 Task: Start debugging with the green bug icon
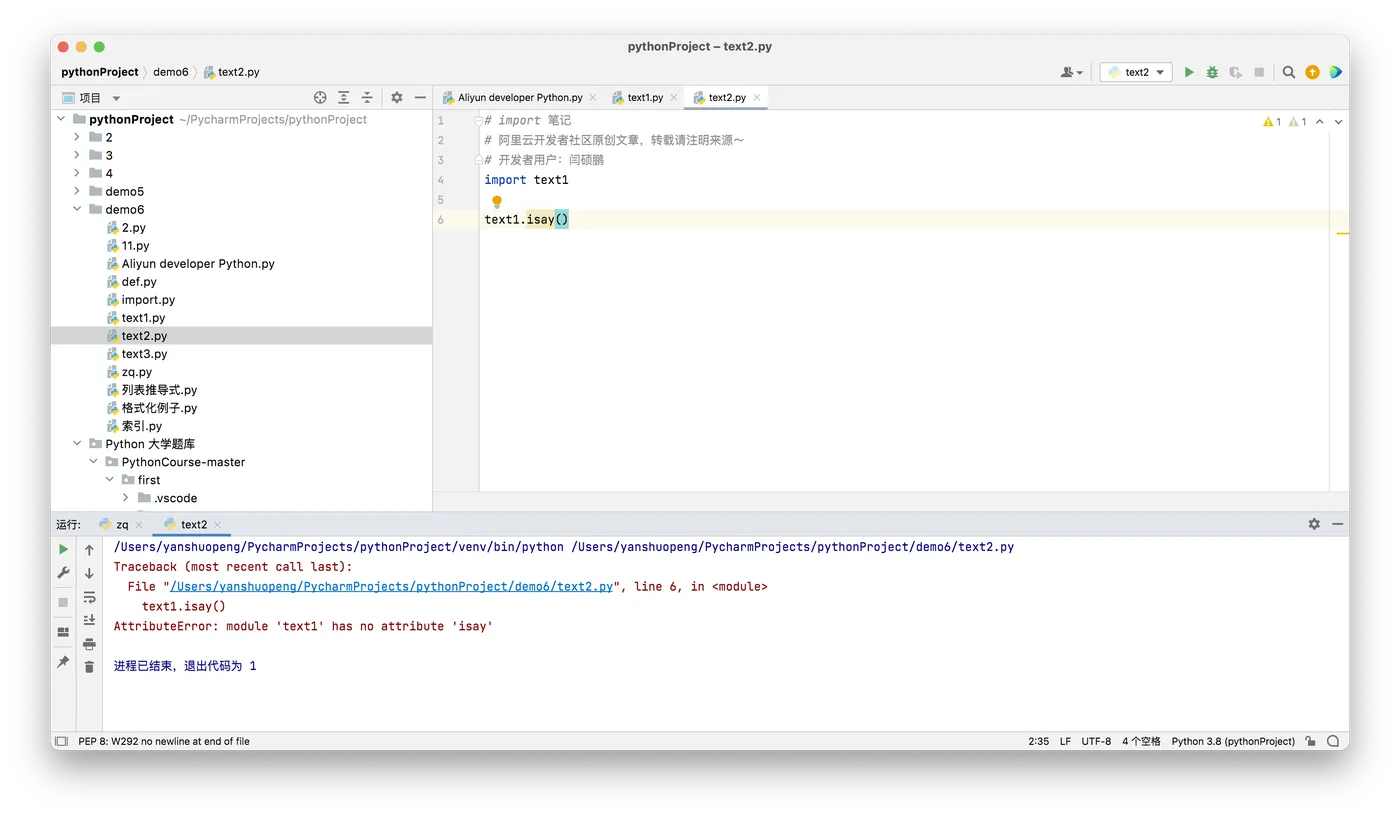pos(1212,72)
